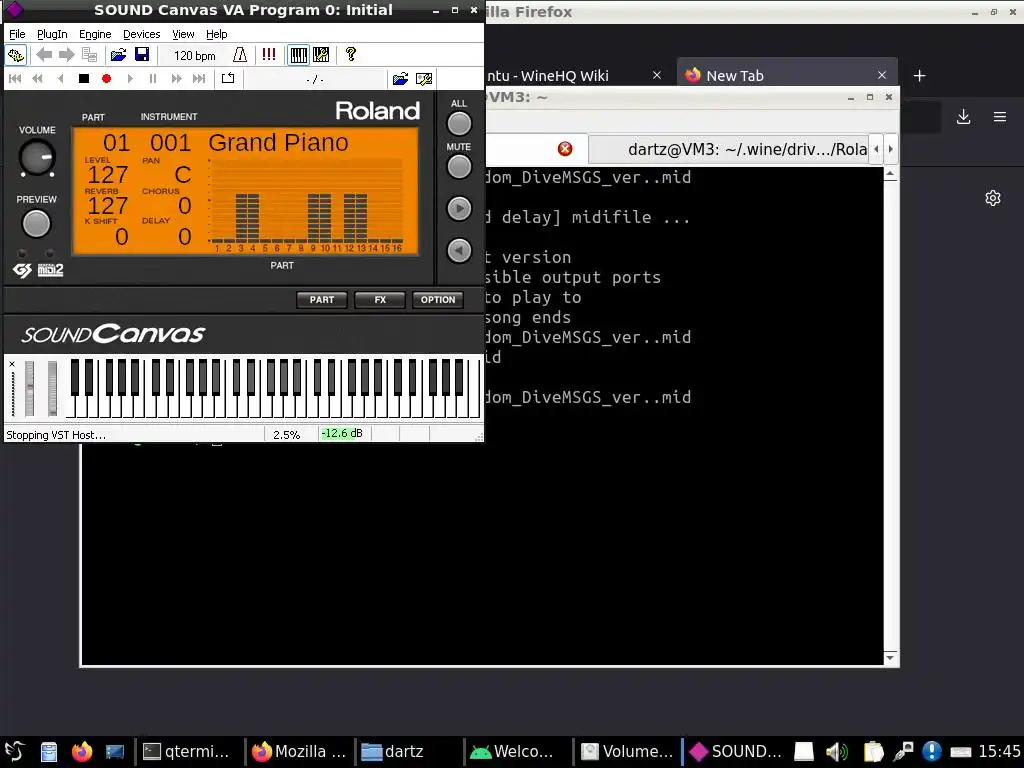
Task: Open the Help menu
Action: [x=216, y=34]
